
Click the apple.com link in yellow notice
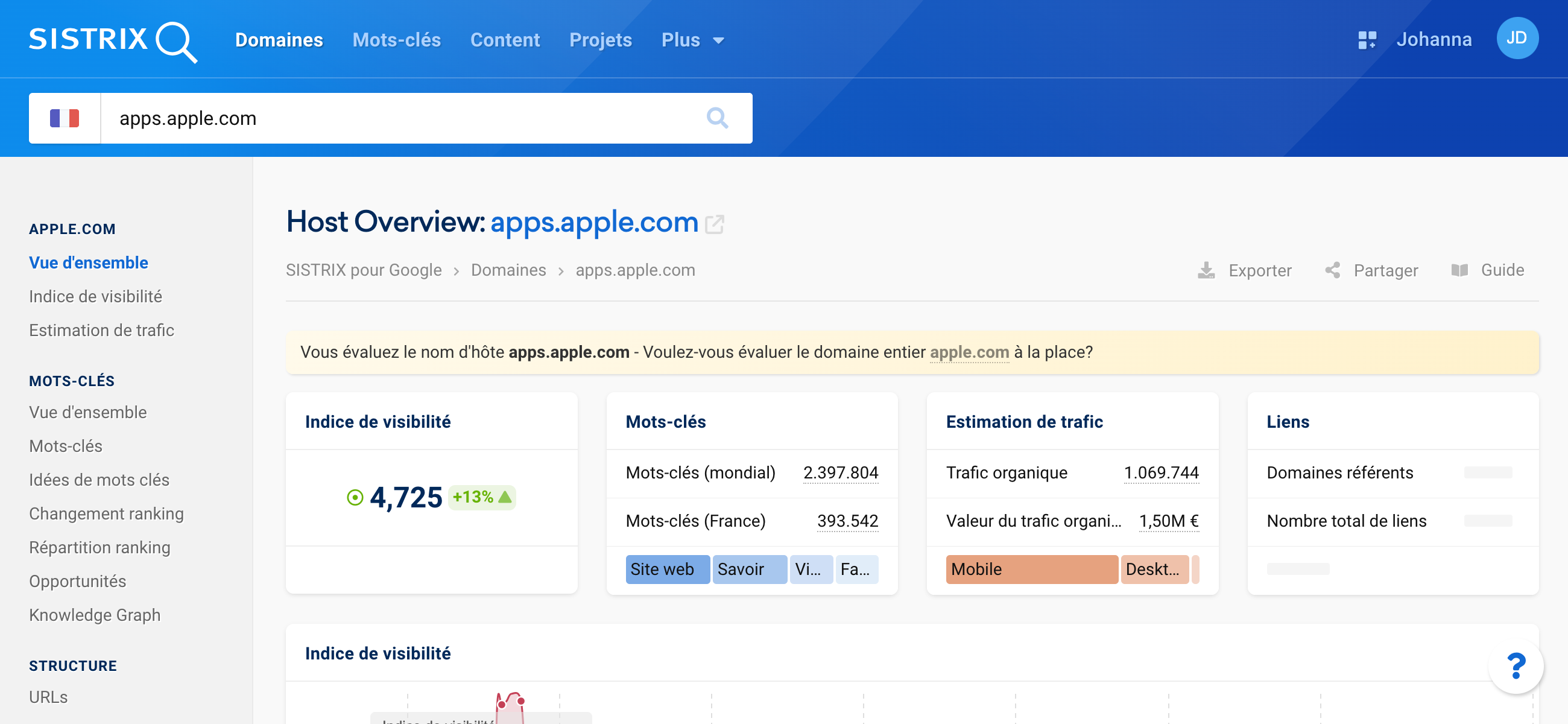click(969, 352)
